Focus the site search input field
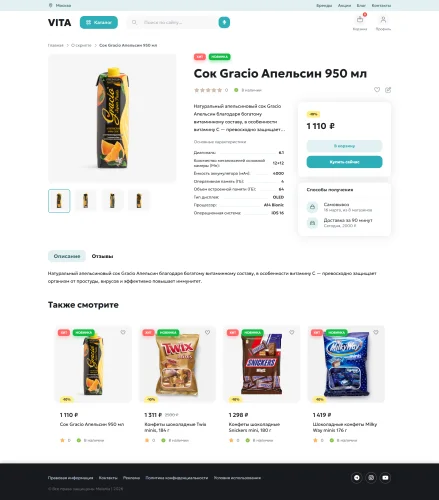 173,22
